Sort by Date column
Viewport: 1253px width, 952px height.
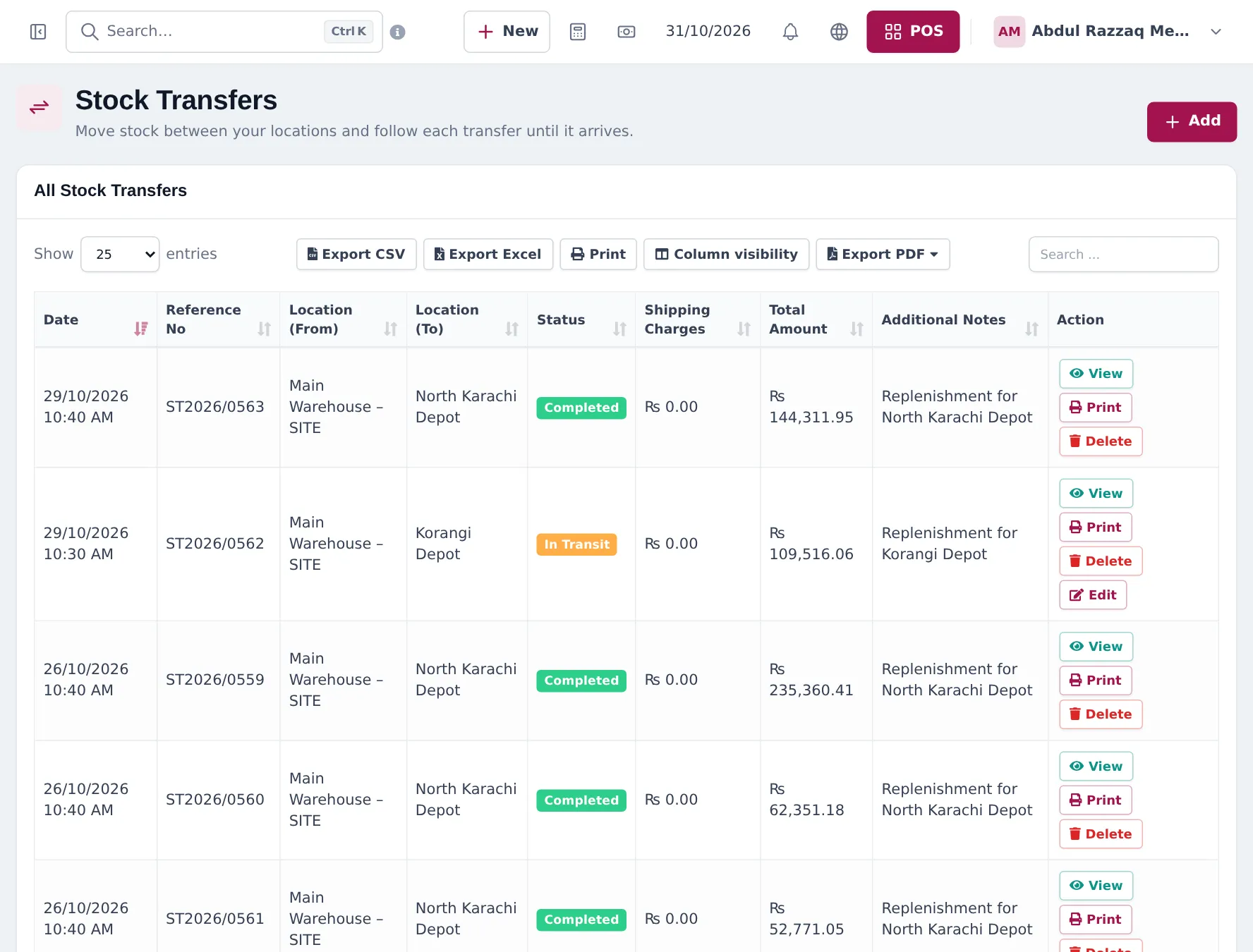click(95, 319)
